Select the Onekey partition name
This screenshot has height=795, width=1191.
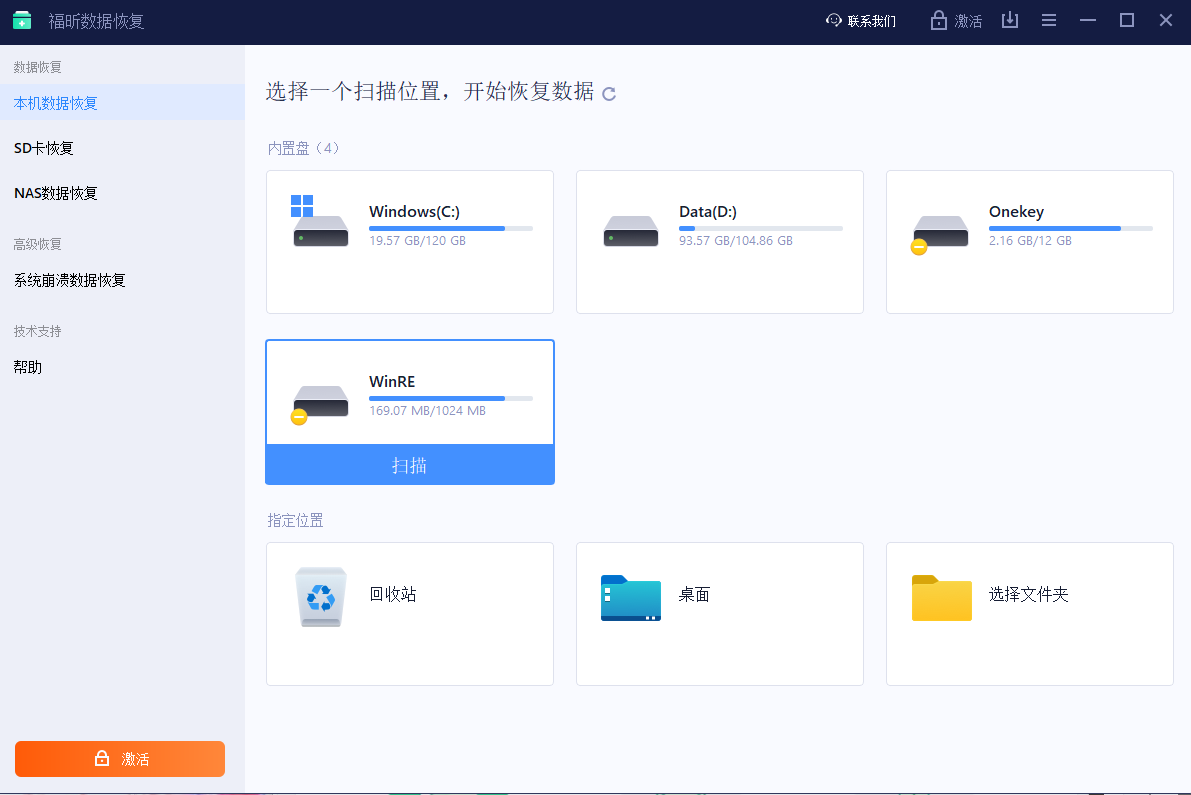pos(1016,212)
